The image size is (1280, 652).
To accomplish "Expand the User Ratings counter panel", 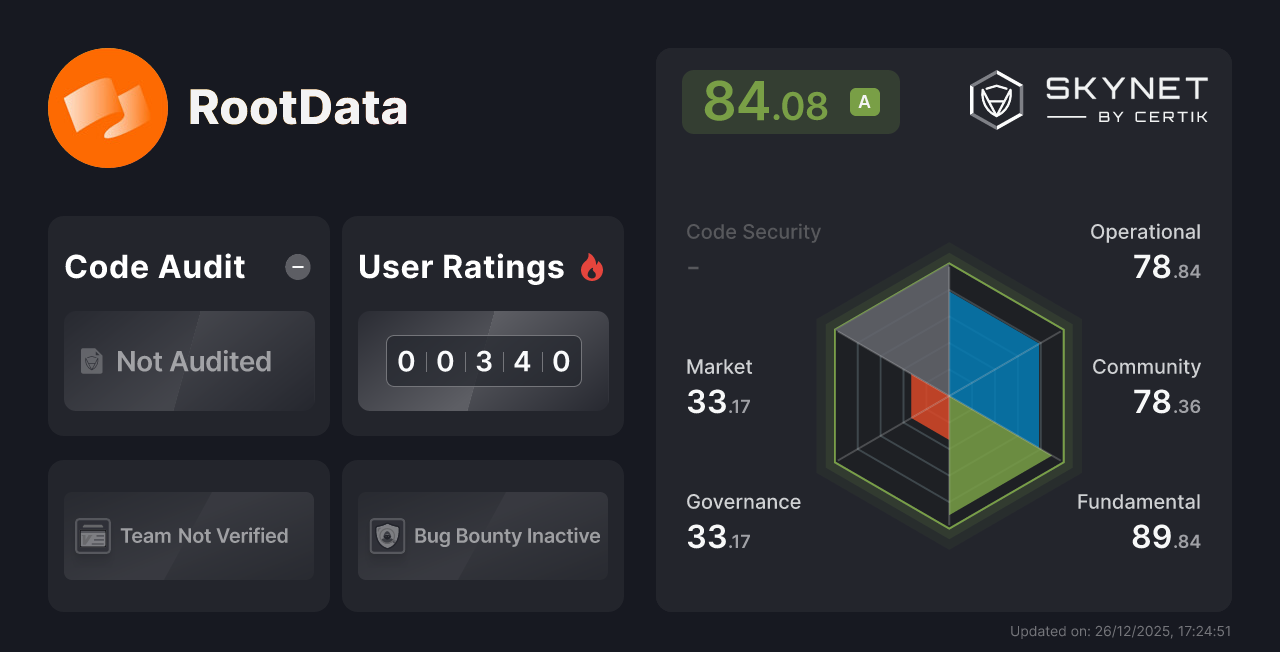I will (x=483, y=361).
